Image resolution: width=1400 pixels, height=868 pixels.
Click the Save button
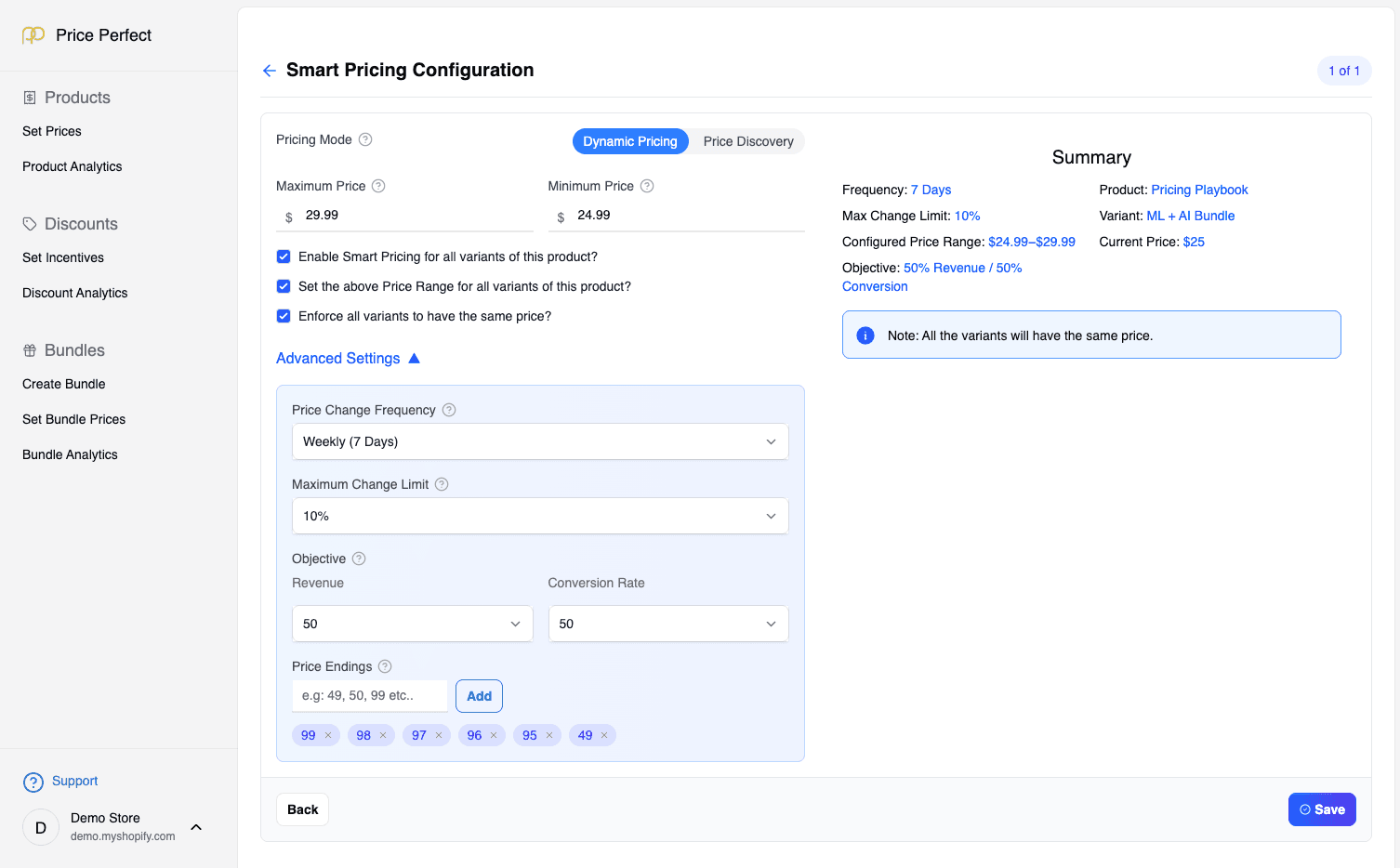tap(1322, 809)
